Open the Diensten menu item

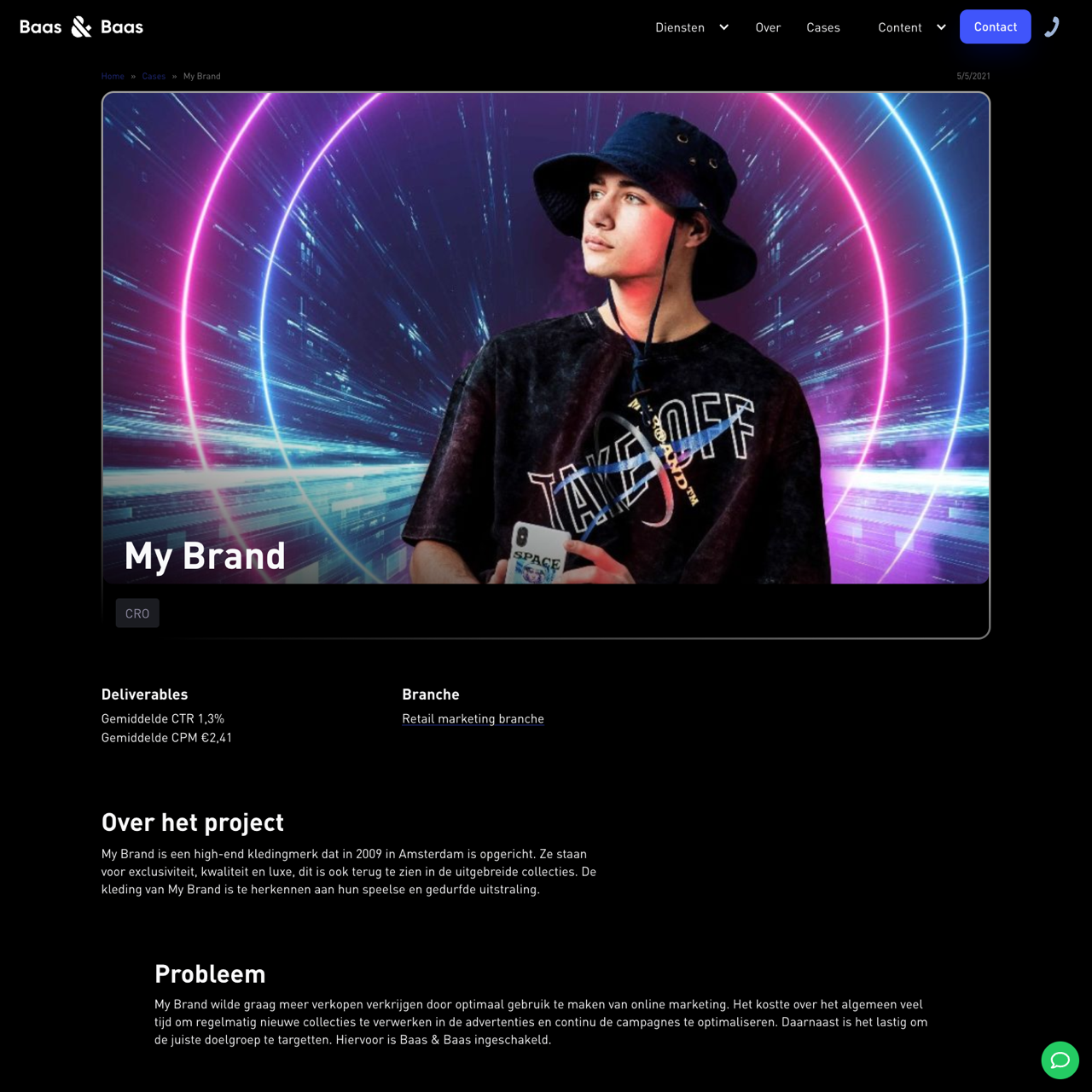click(x=680, y=27)
